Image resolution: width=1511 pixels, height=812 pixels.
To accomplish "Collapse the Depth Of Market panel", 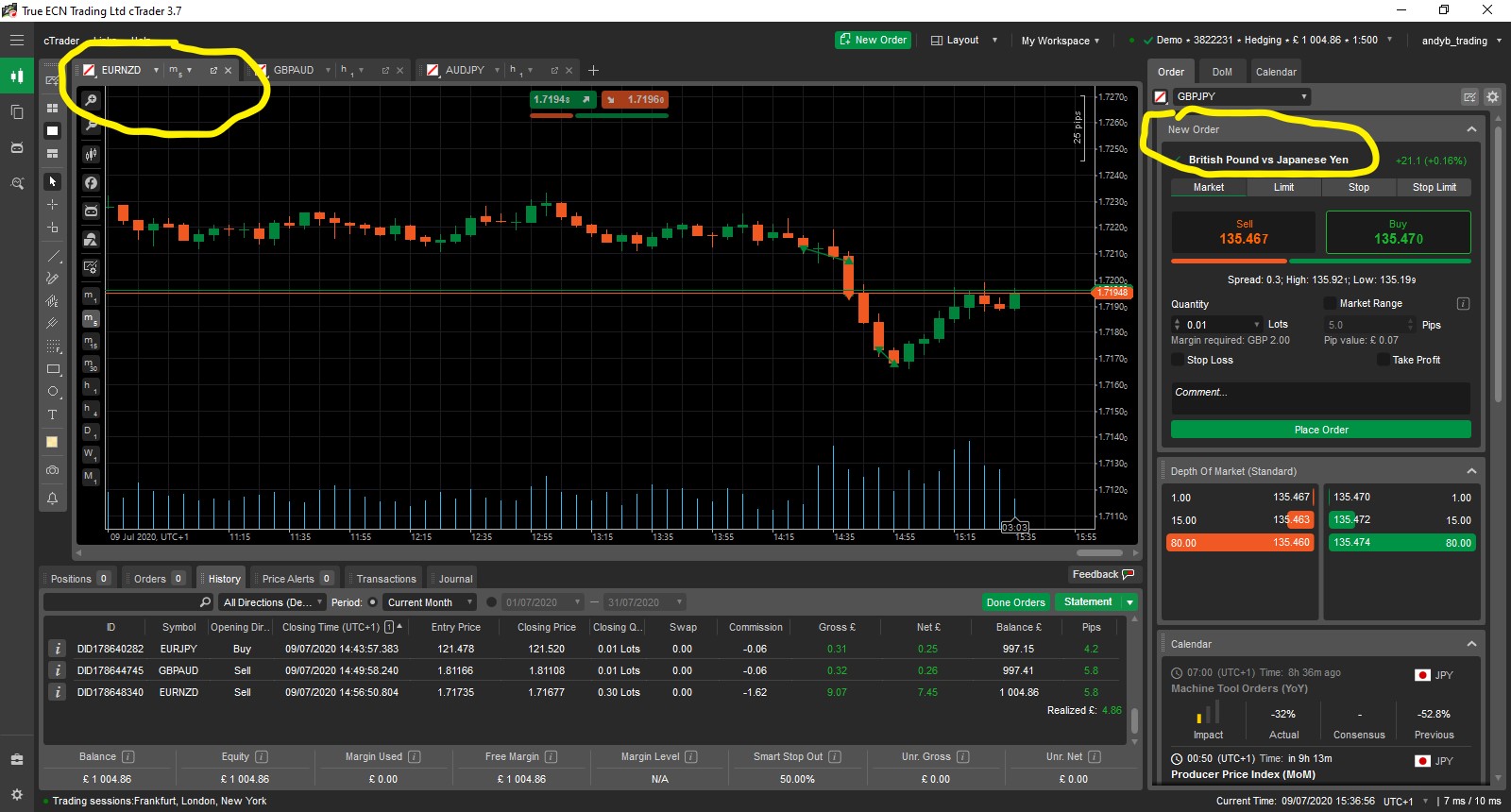I will point(1471,471).
